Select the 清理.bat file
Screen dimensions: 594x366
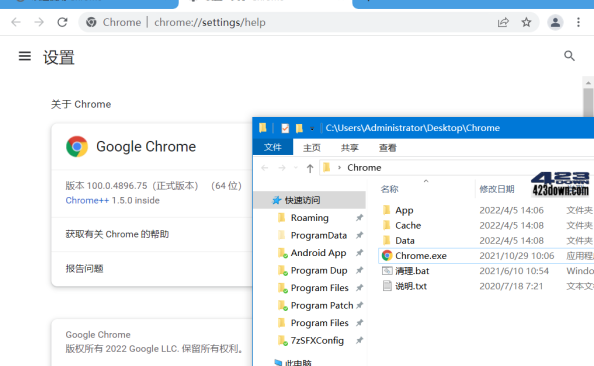pos(412,271)
